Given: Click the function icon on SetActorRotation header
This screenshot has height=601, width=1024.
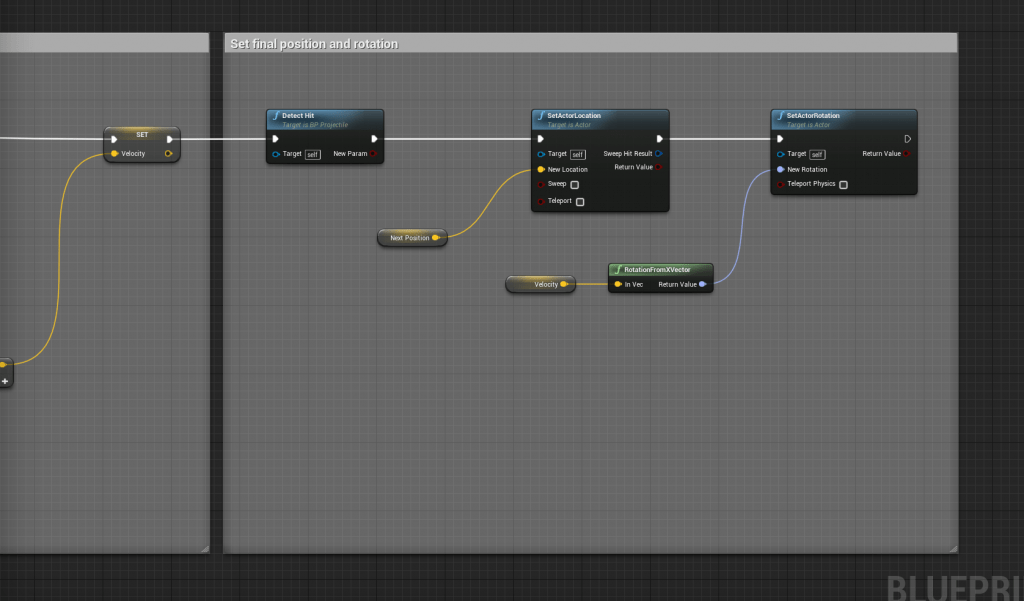Looking at the screenshot, I should point(781,115).
